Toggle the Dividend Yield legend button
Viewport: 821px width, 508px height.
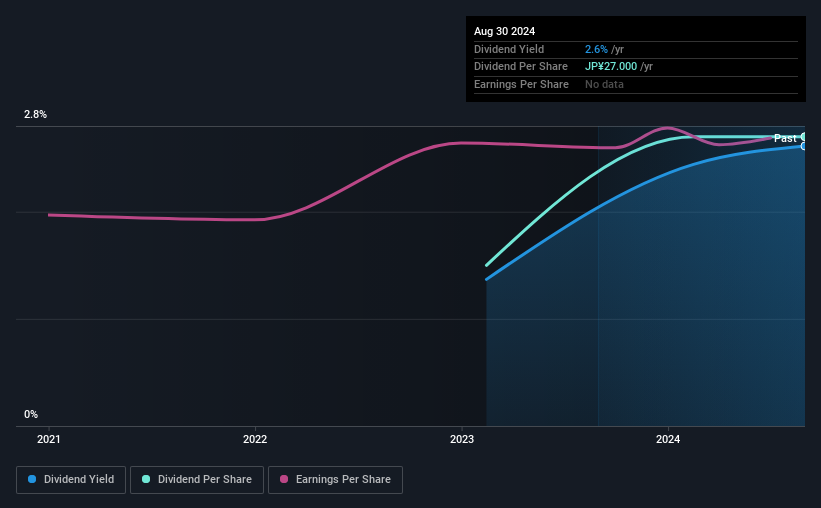(x=71, y=480)
